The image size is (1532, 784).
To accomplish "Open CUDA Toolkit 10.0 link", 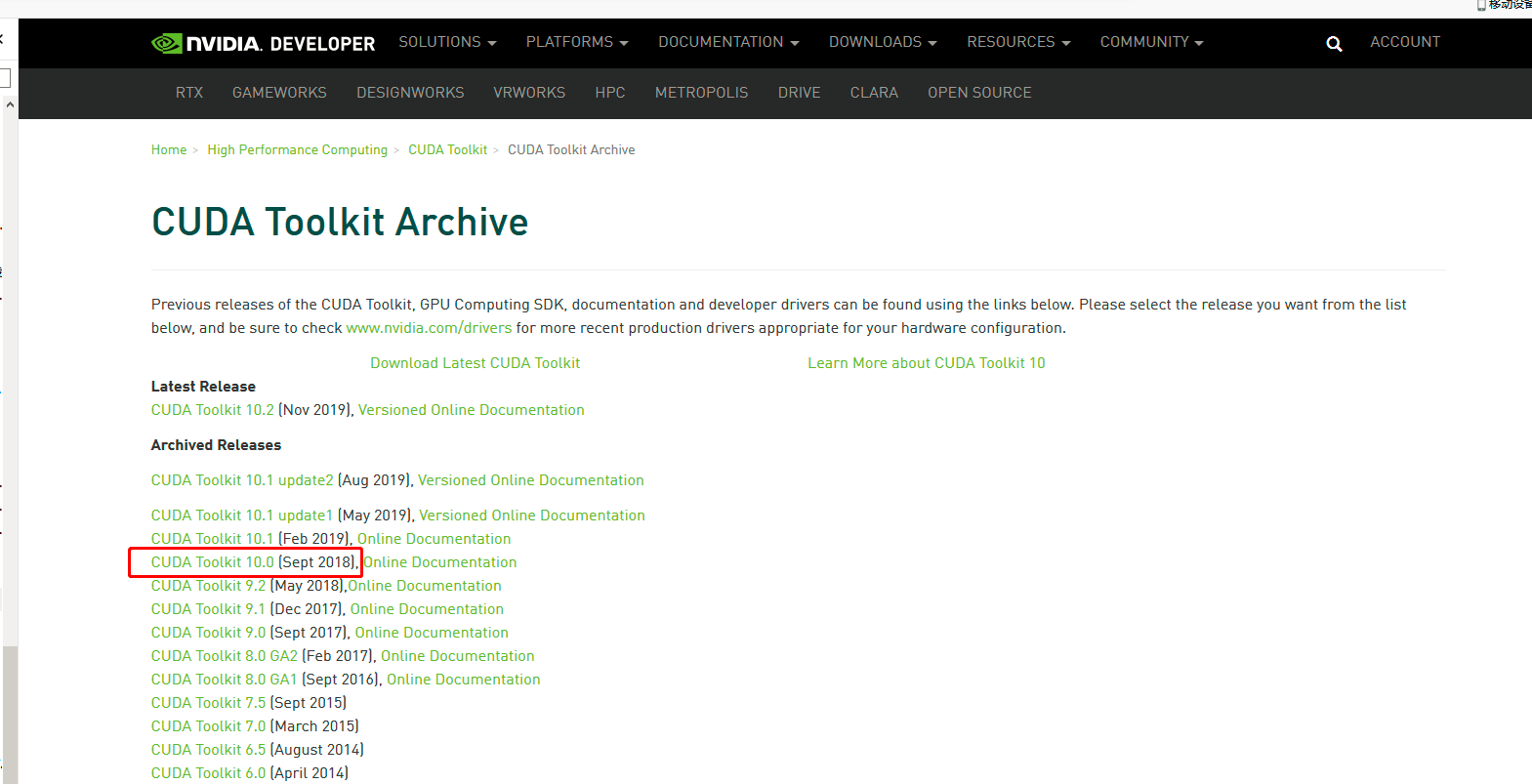I will (x=213, y=562).
